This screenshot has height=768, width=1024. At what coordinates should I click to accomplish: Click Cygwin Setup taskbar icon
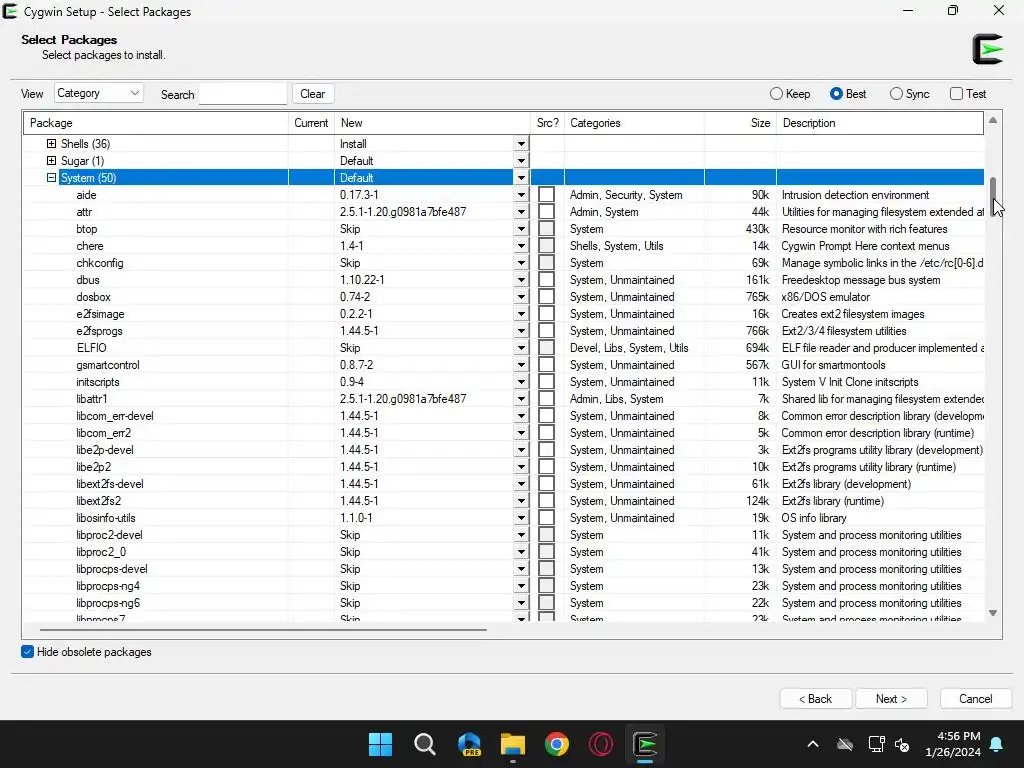point(645,744)
